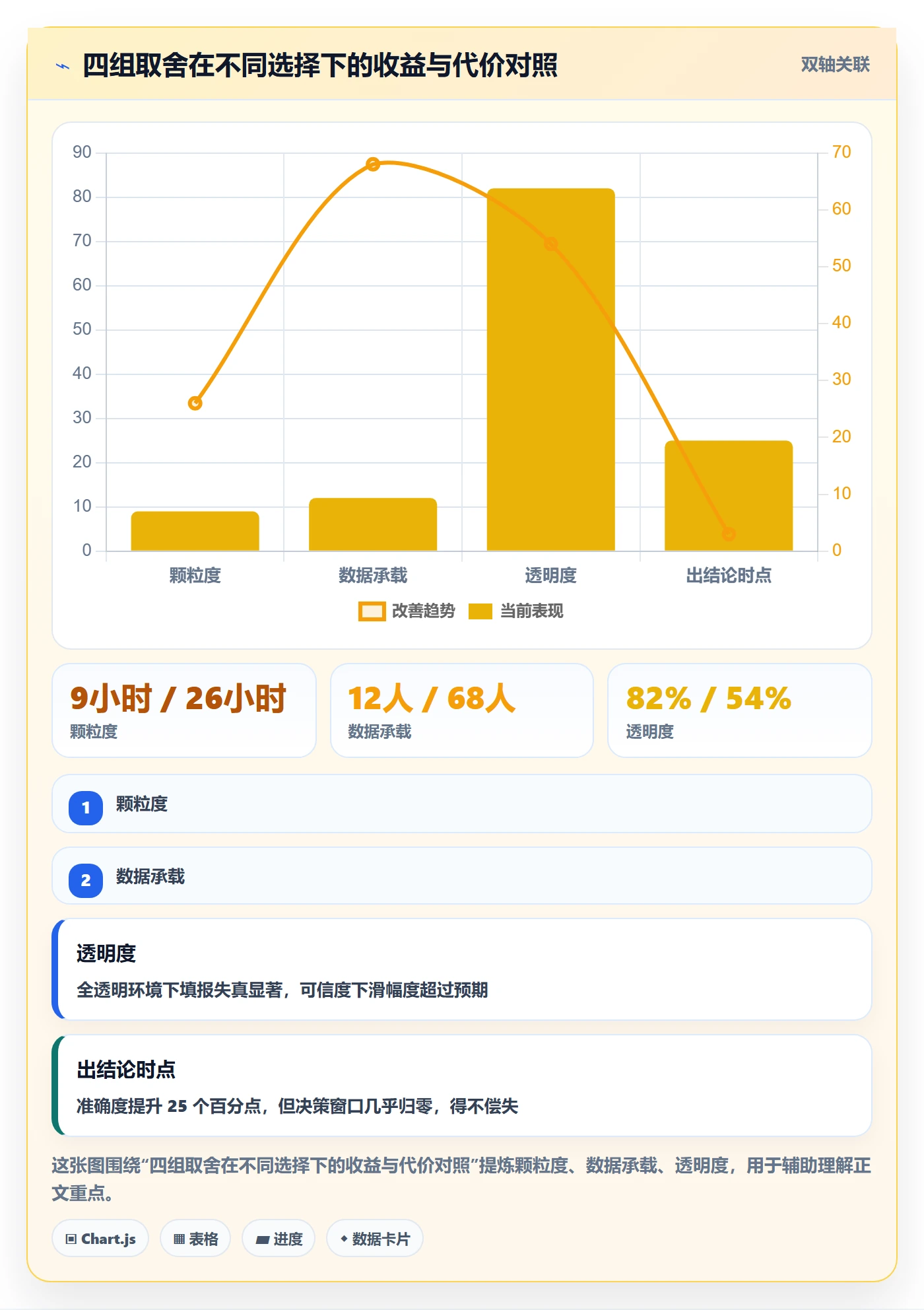
Task: Select the 透明度 tall bar in chart
Action: 550,369
